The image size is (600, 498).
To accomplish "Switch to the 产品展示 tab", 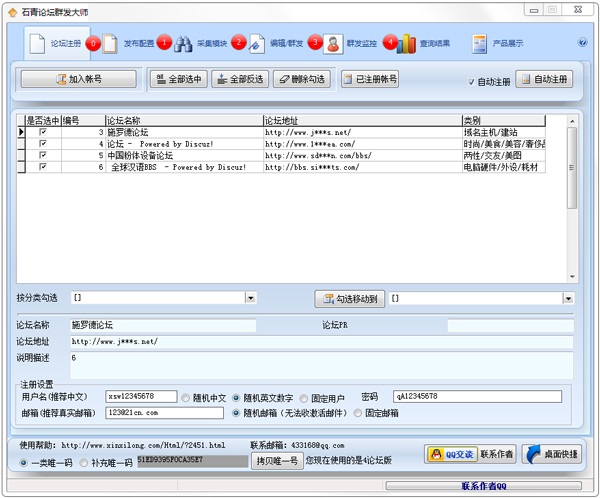I will 497,44.
